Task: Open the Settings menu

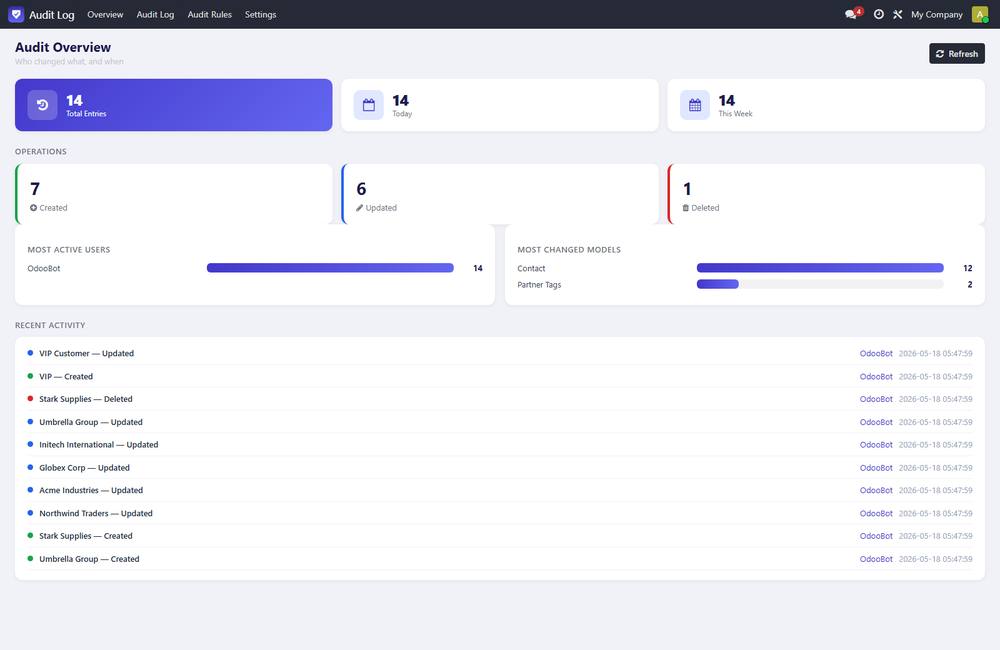Action: (260, 14)
